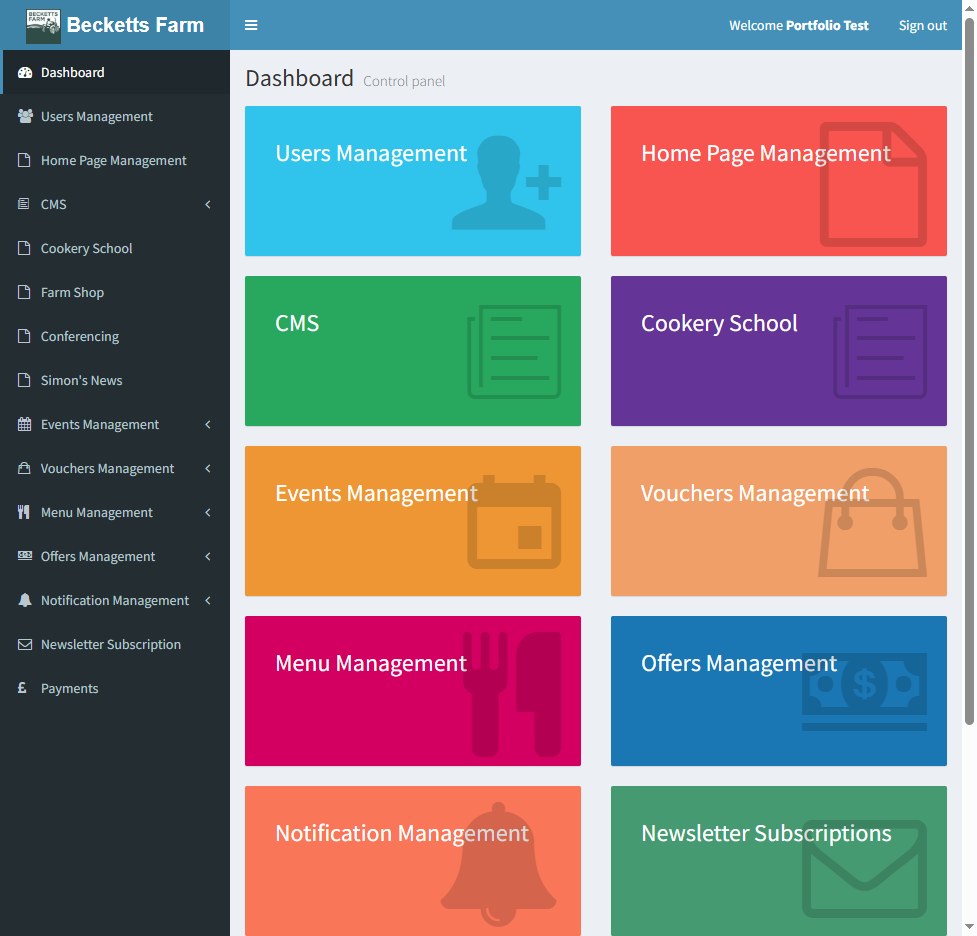Expand the Menu Management submenu chevron
The image size is (977, 936).
click(207, 512)
